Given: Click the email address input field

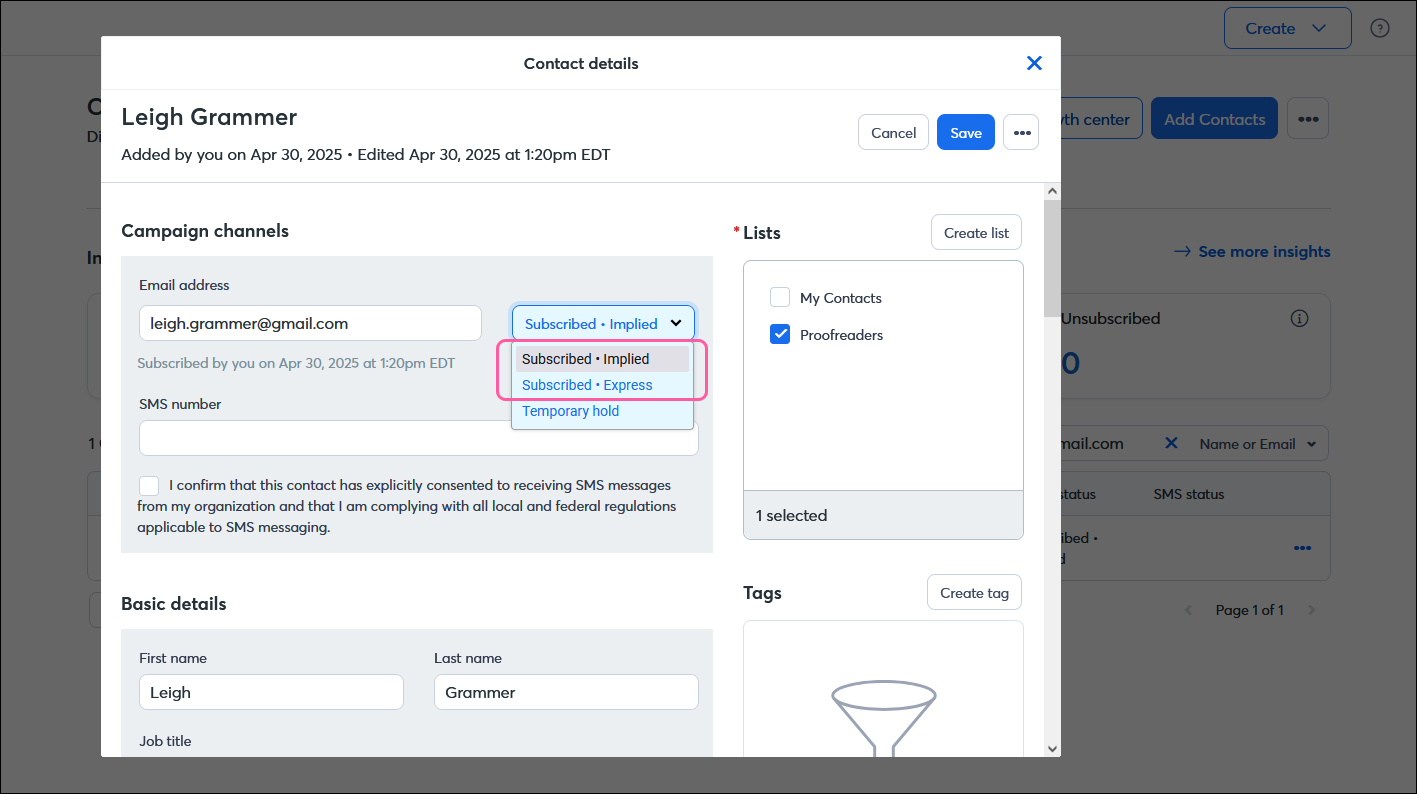Looking at the screenshot, I should [310, 323].
